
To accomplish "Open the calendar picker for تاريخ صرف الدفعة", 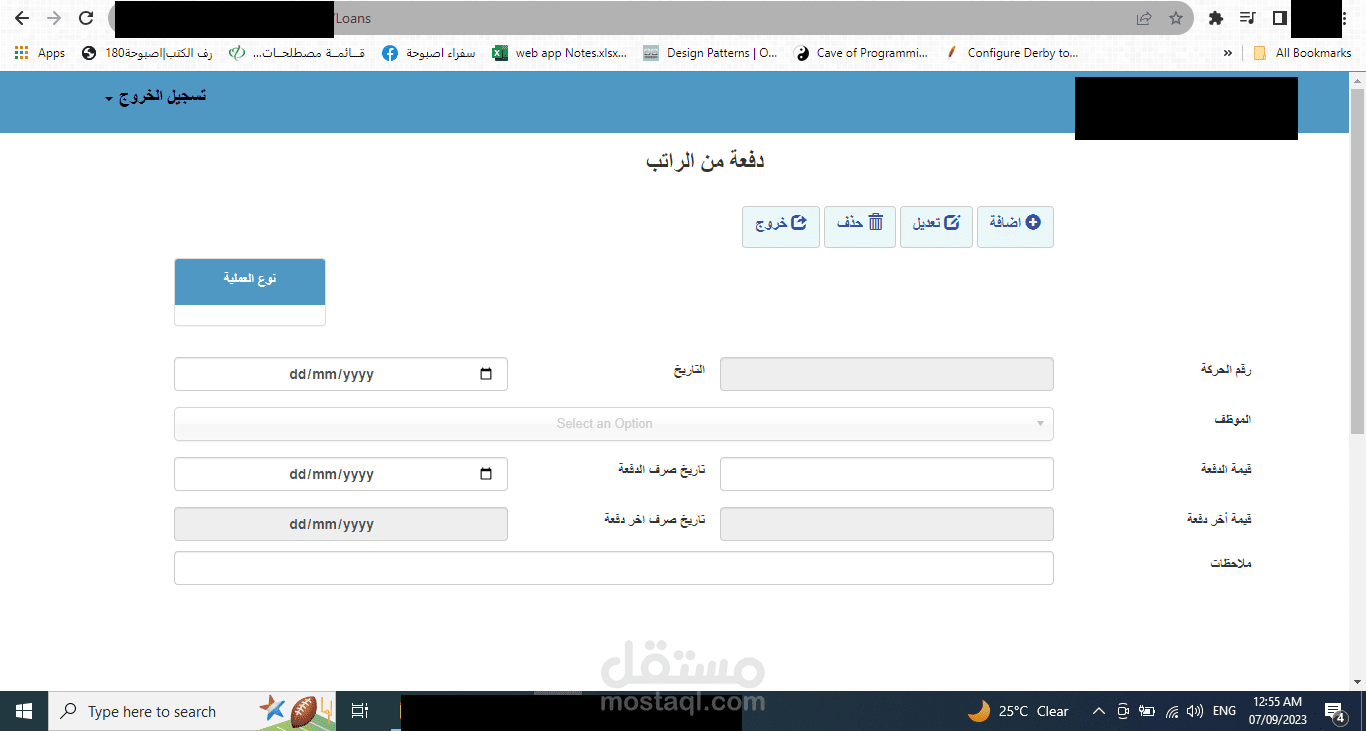I will click(x=486, y=474).
